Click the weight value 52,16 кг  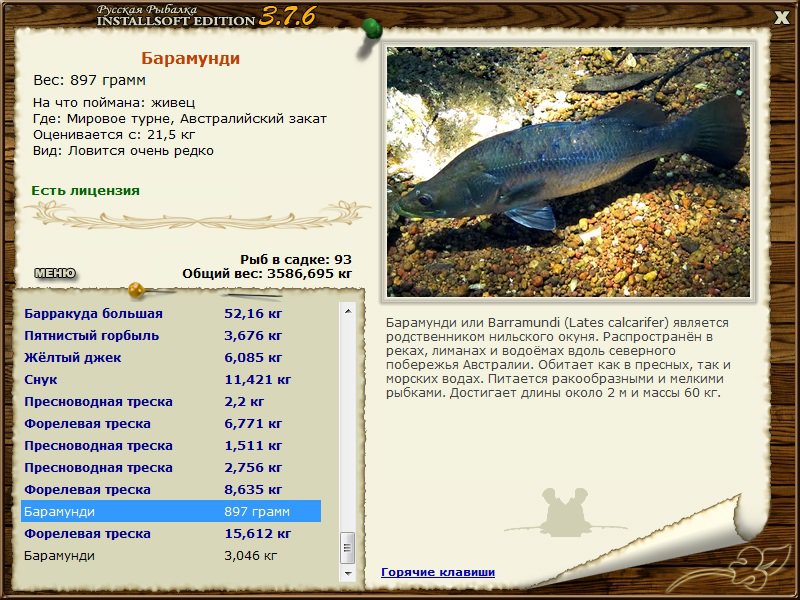coord(253,313)
